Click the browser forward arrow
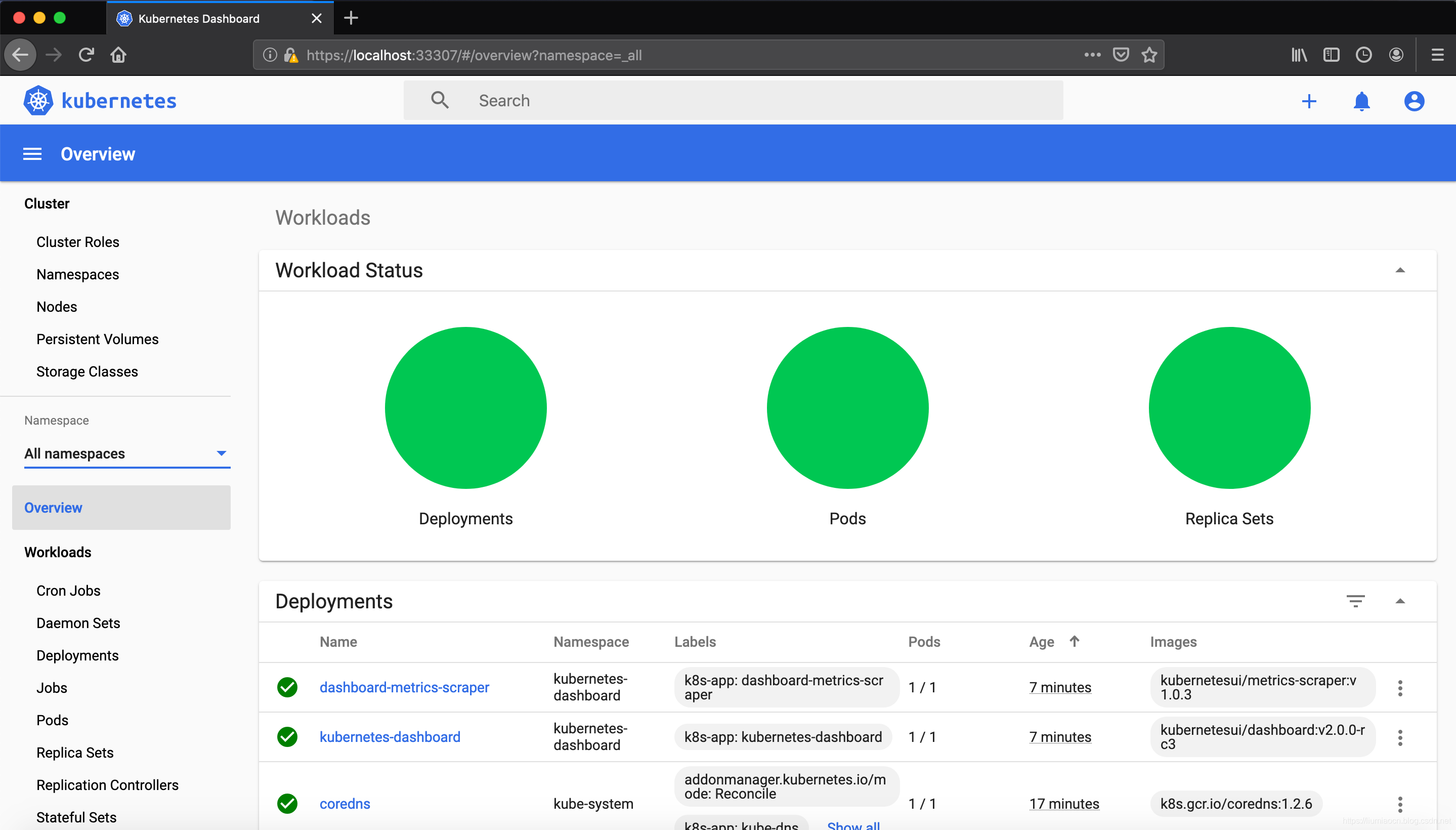Viewport: 1456px width, 830px height. pyautogui.click(x=54, y=55)
